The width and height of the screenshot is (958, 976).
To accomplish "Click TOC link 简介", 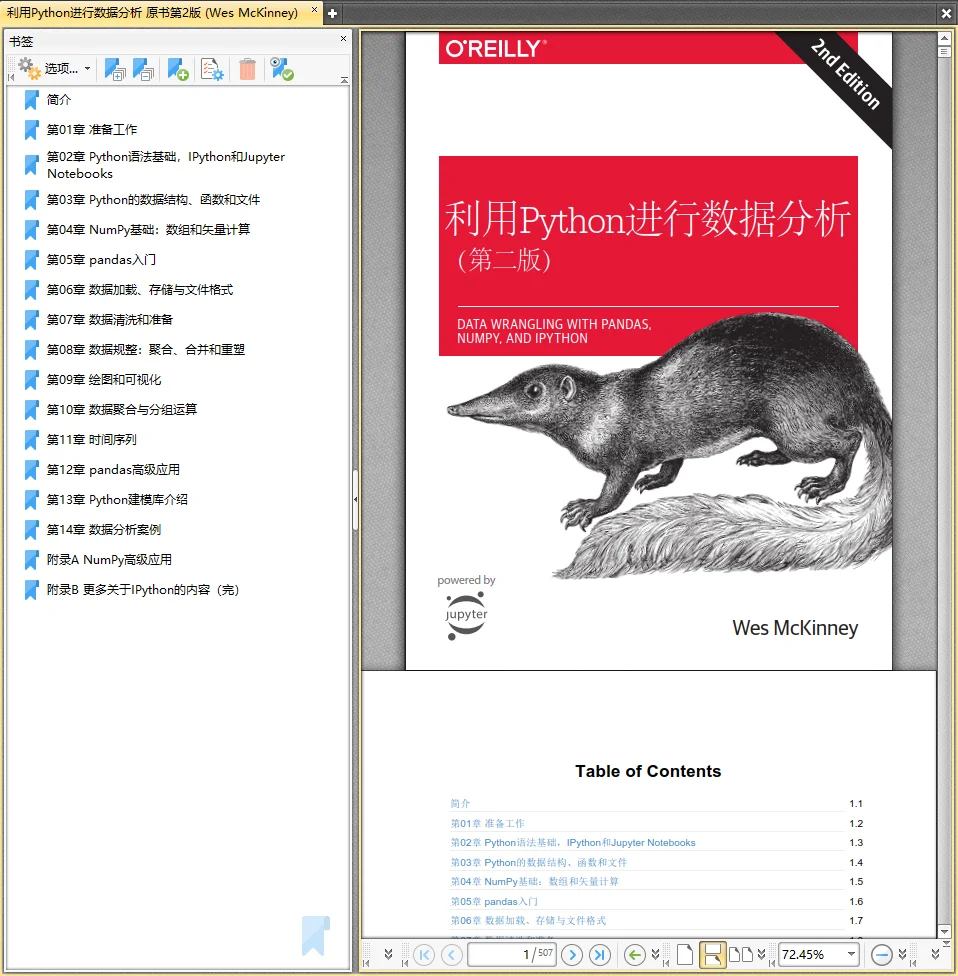I will (460, 804).
